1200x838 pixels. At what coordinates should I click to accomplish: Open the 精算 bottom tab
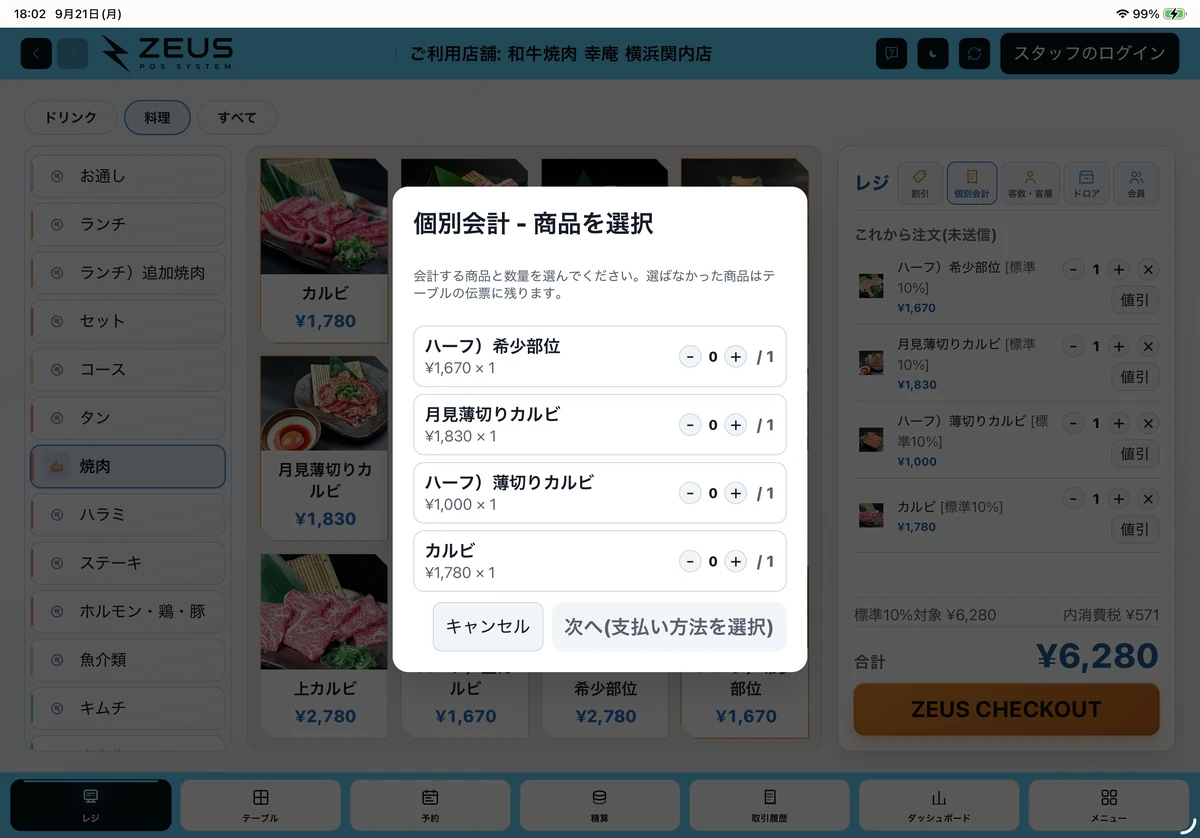[x=600, y=805]
